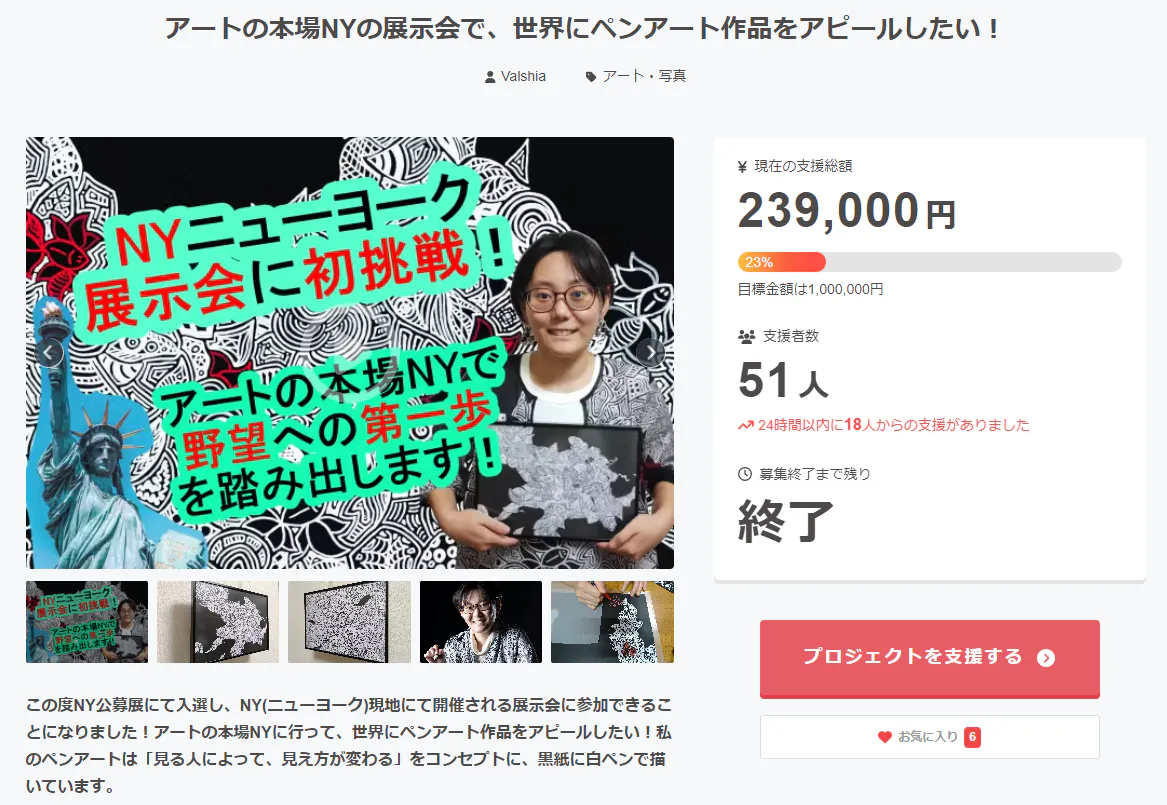Click the heart icon in お気に入り

884,737
